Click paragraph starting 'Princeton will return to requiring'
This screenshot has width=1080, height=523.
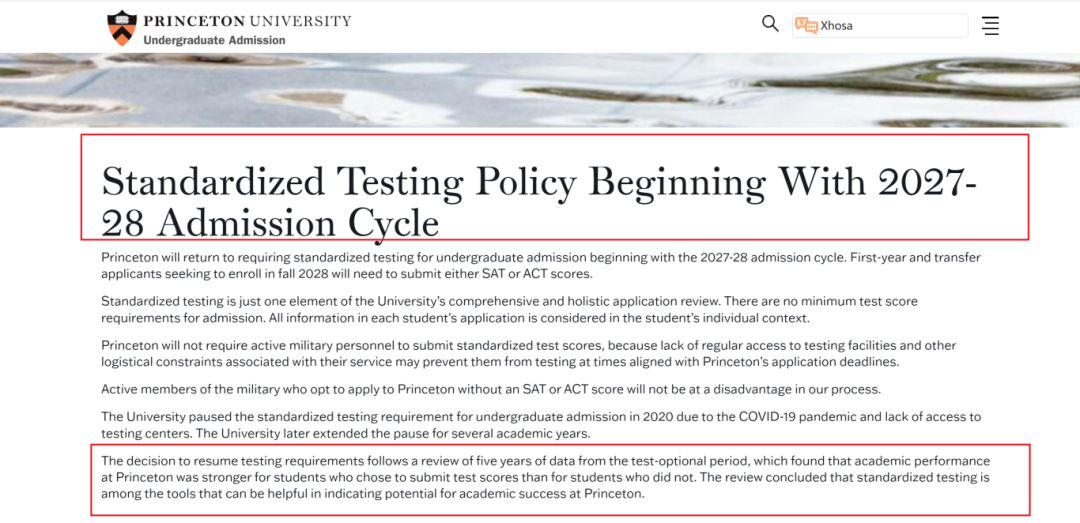pyautogui.click(x=540, y=265)
